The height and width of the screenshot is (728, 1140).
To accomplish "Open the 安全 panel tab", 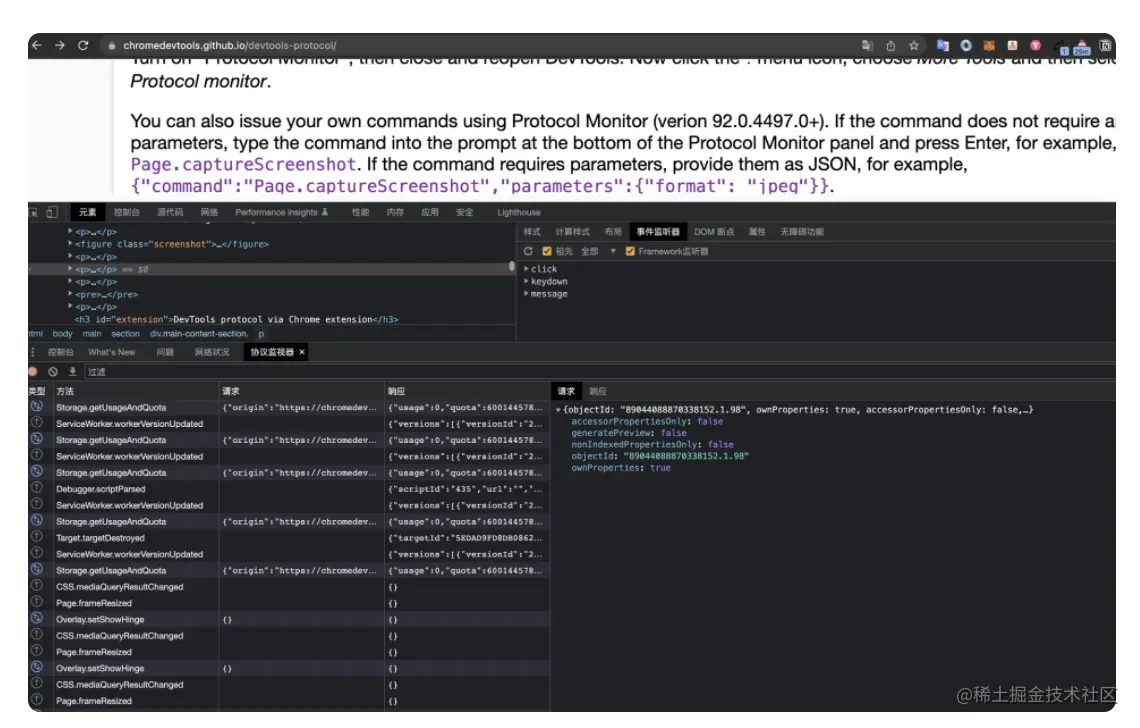I will tap(465, 212).
